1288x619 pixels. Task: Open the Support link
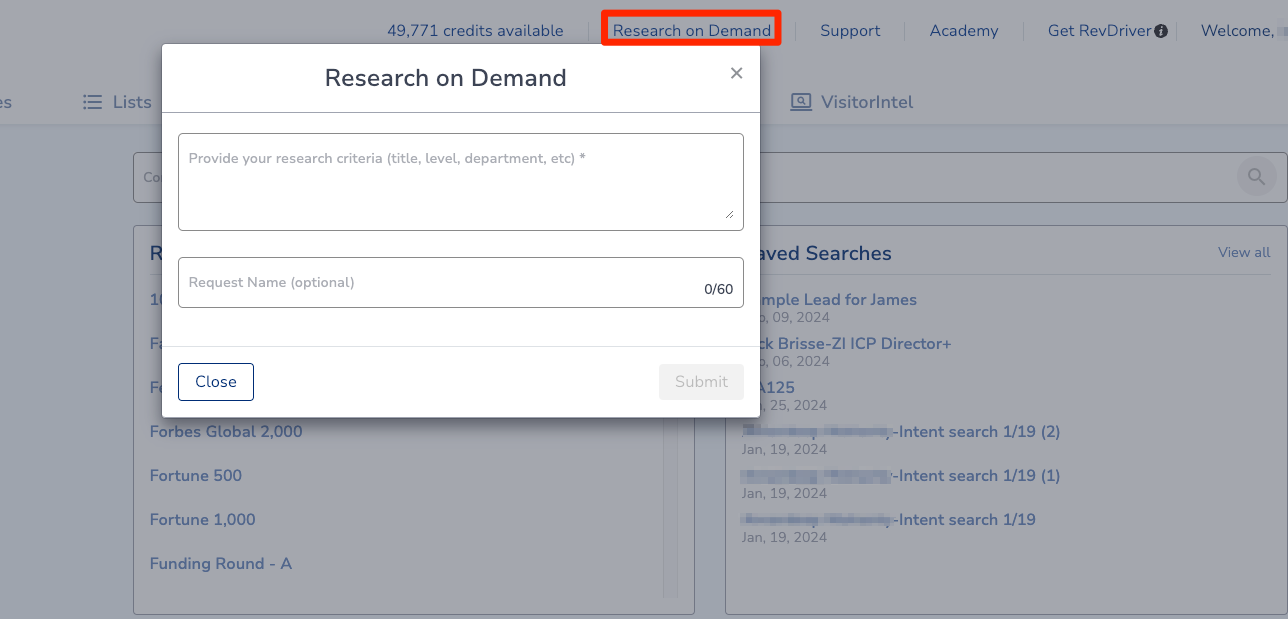tap(850, 31)
